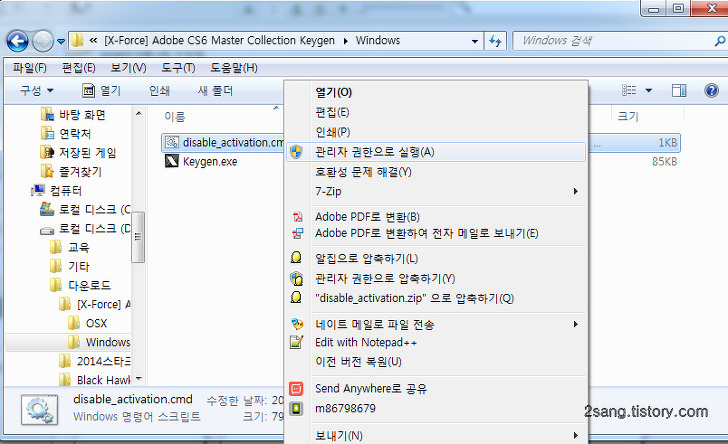The width and height of the screenshot is (728, 444).
Task: Click the Notepad++ icon
Action: tap(296, 342)
